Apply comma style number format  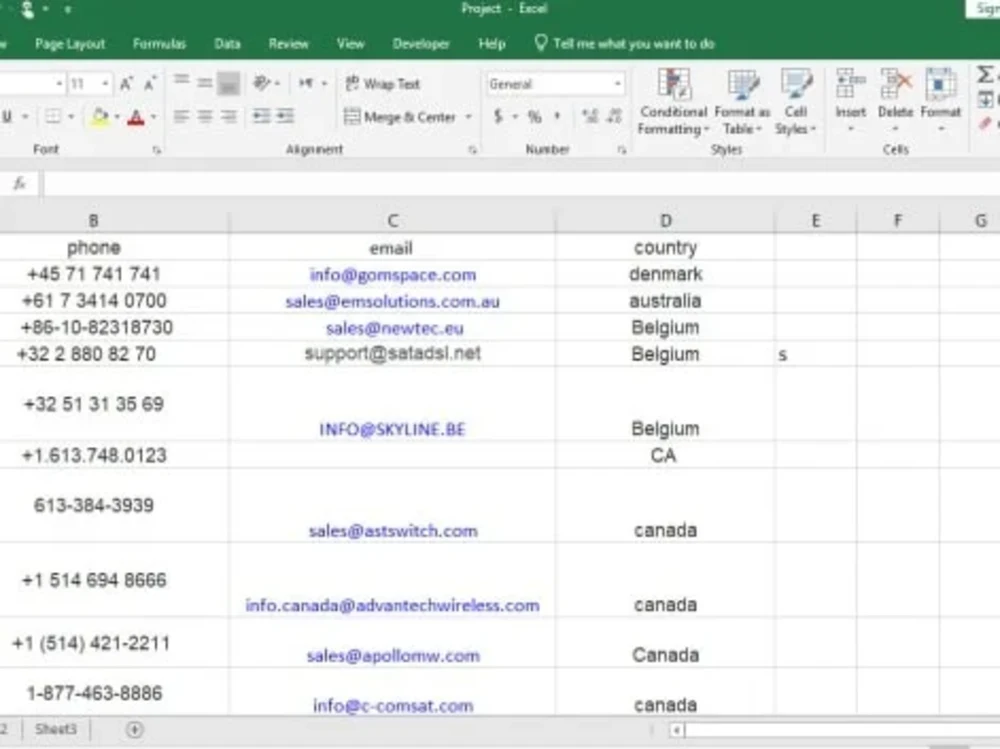(x=557, y=116)
